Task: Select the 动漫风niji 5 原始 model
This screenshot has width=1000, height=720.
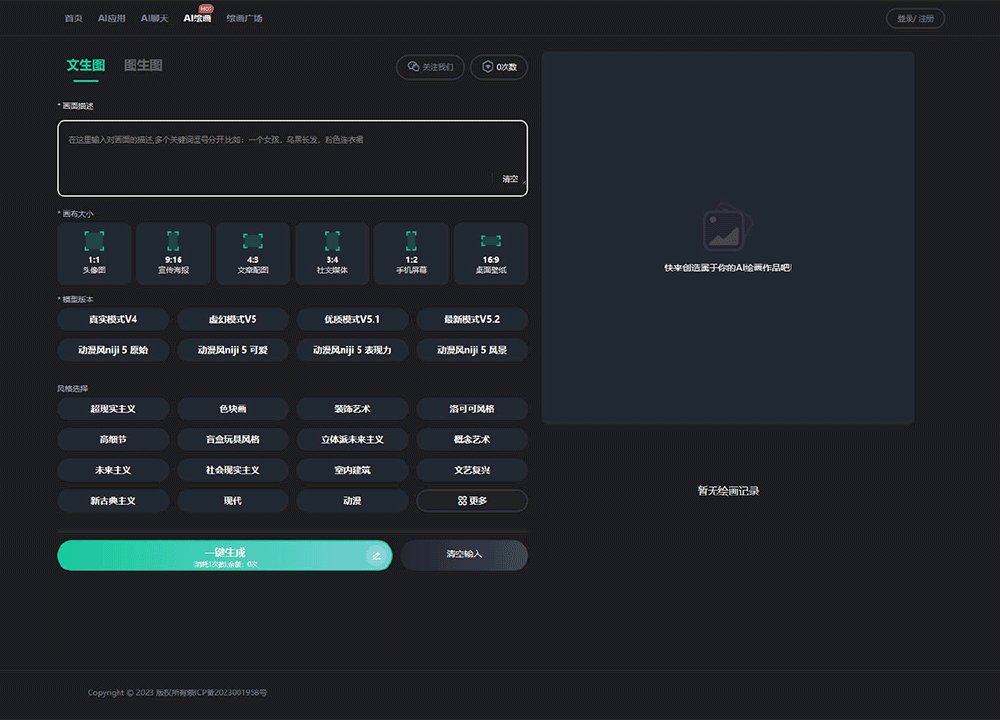Action: (113, 350)
